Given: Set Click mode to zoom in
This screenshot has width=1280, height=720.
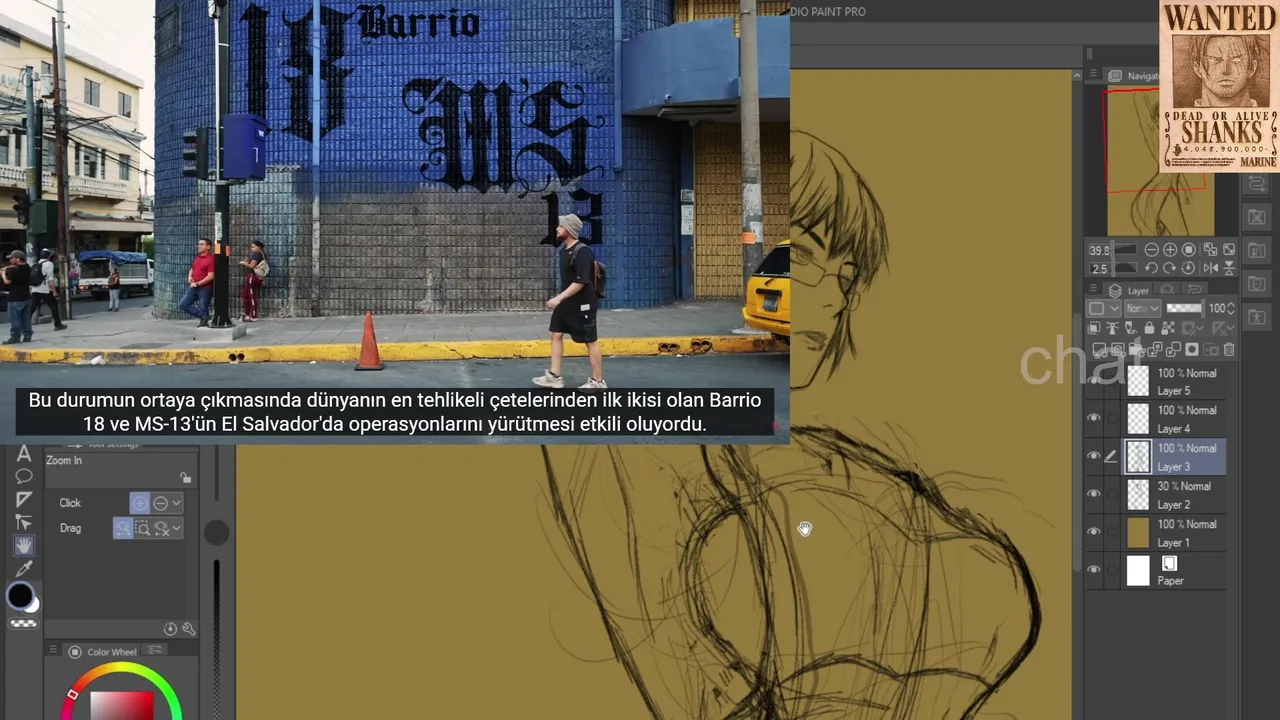Looking at the screenshot, I should pos(139,503).
